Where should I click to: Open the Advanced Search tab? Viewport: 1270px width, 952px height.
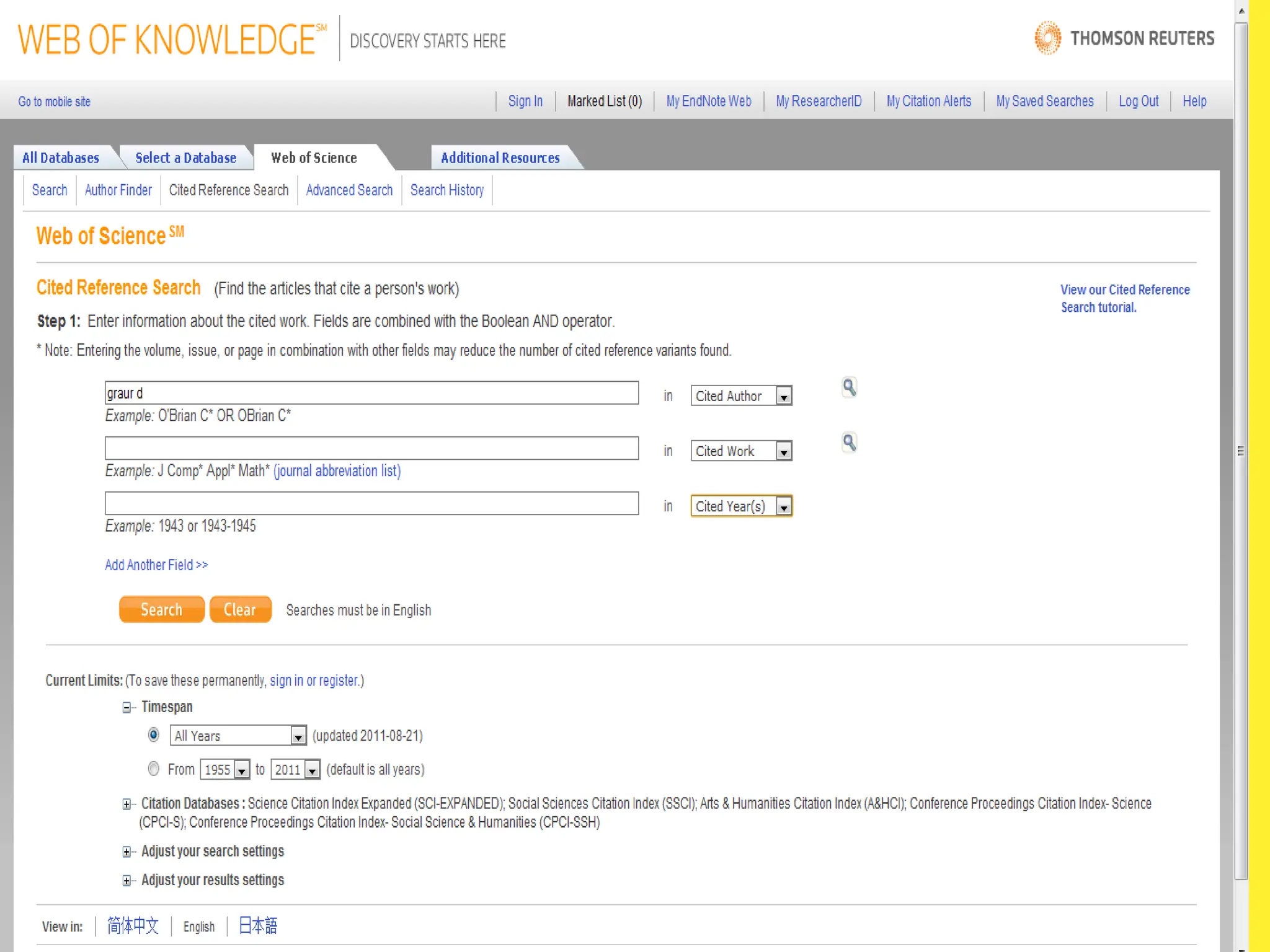point(349,190)
